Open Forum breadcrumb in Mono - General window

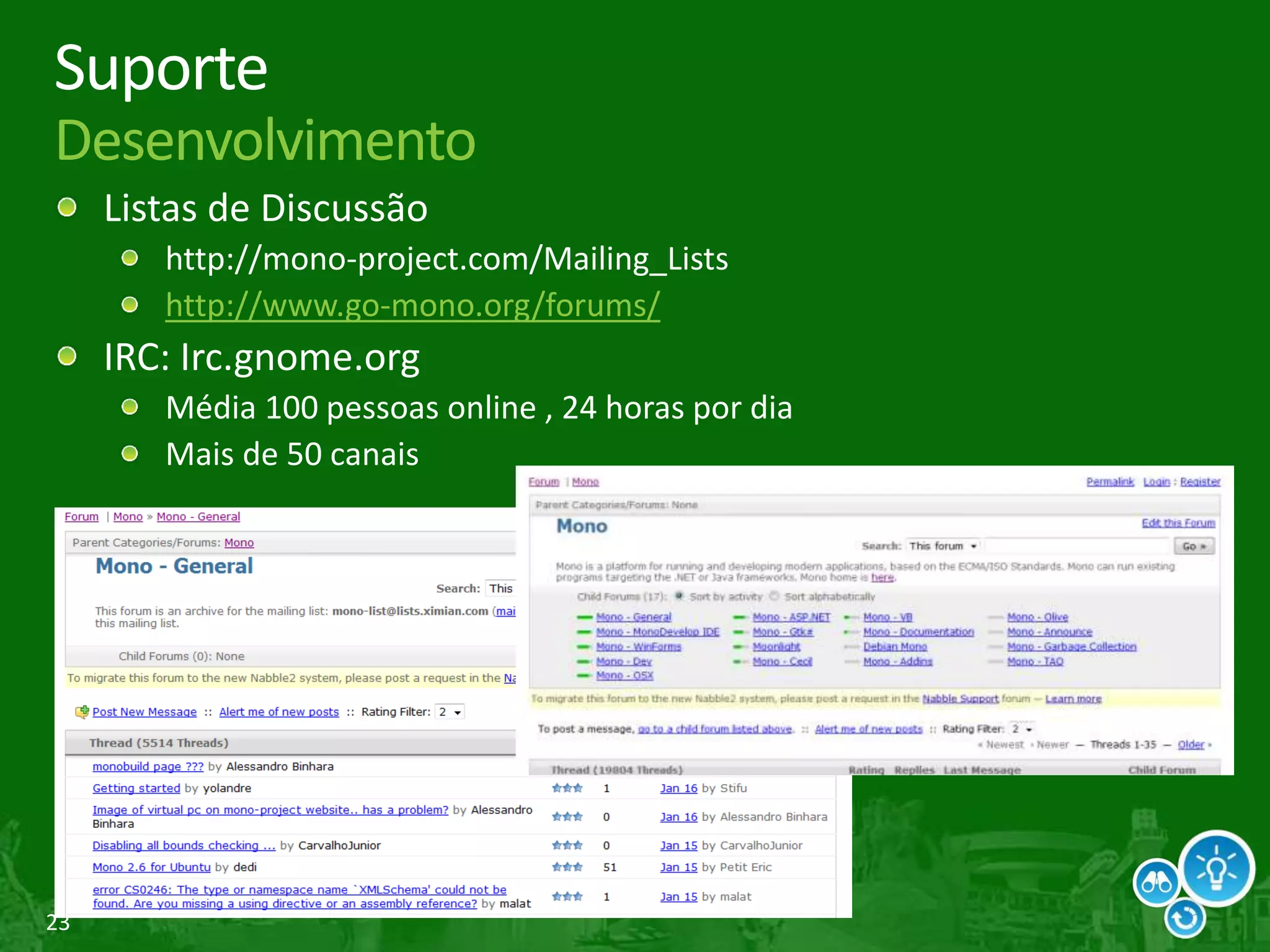(x=81, y=517)
